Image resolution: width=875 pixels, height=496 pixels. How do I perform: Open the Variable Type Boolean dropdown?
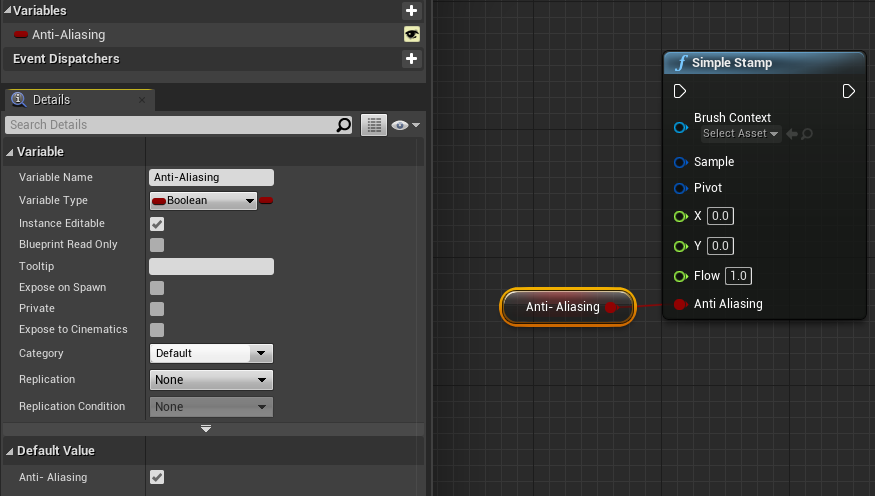[203, 201]
